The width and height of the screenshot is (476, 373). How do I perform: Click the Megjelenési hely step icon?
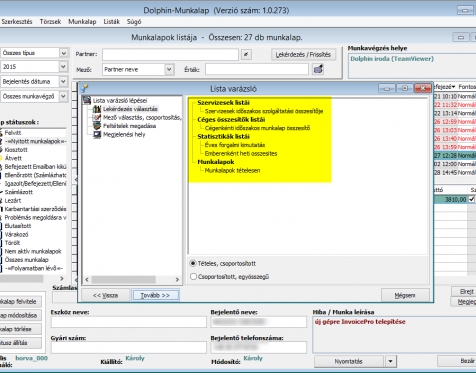pyautogui.click(x=97, y=135)
